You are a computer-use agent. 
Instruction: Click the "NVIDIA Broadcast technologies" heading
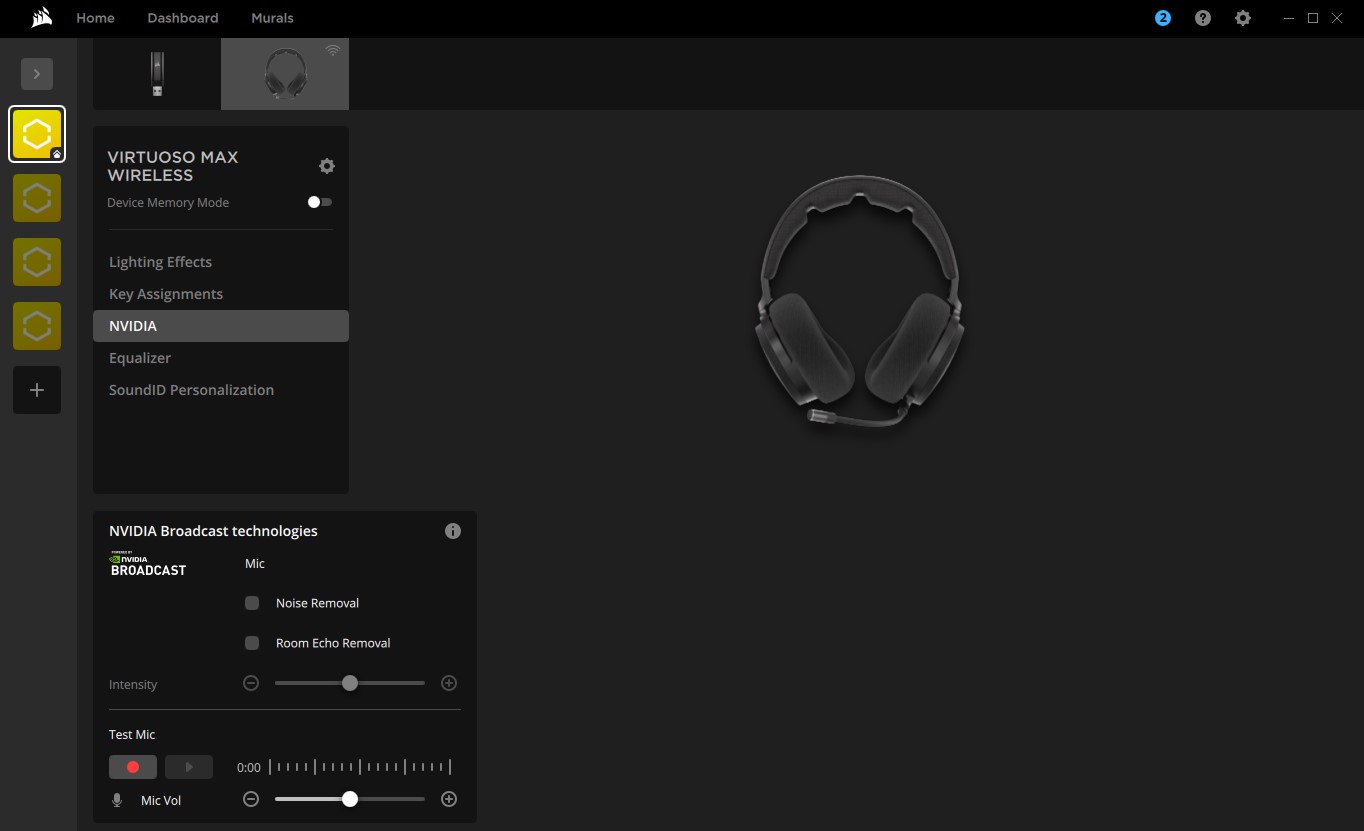[213, 531]
